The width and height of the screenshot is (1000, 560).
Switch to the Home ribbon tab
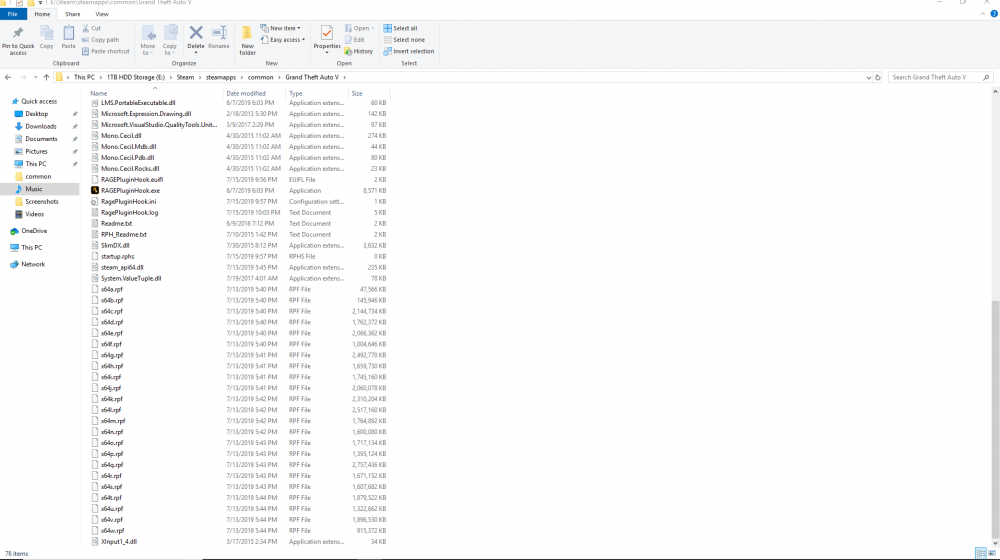coord(42,14)
